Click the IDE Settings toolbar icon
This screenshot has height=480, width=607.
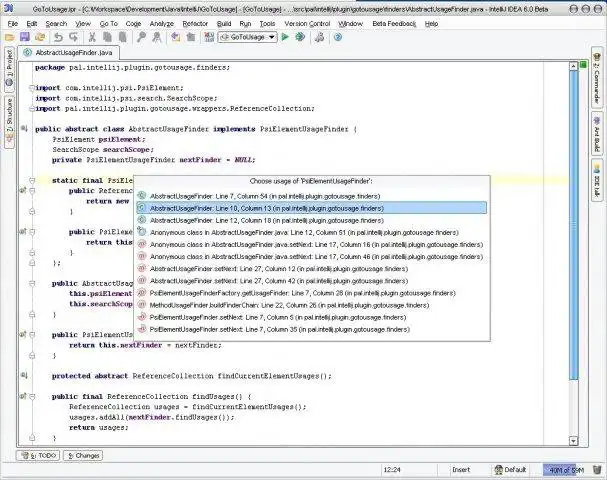tap(319, 37)
